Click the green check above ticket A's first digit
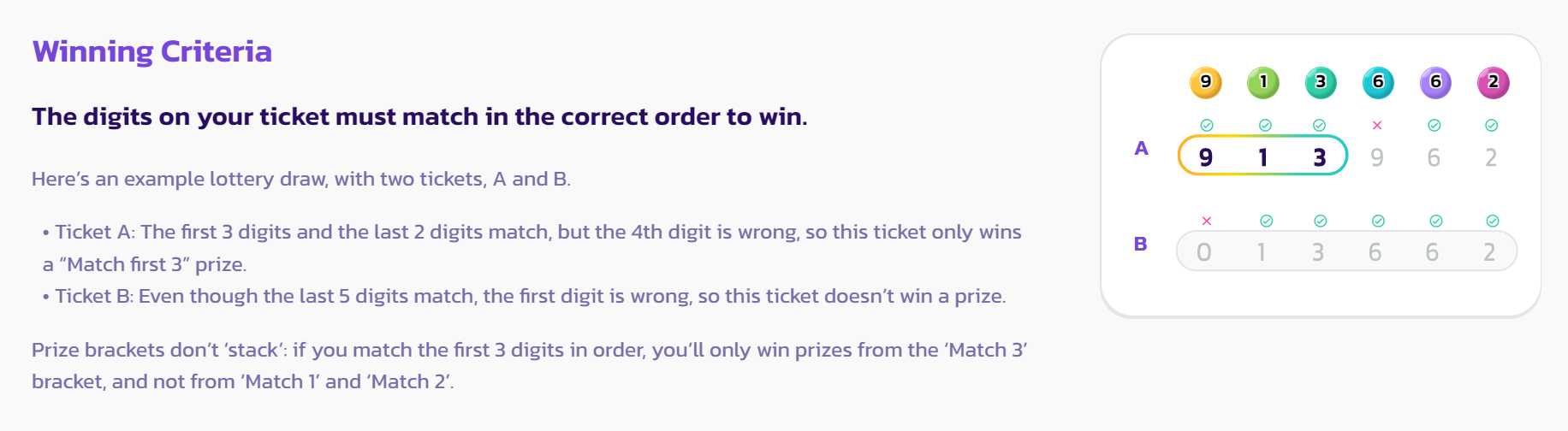Viewport: 1568px width, 431px height. coord(1207,126)
